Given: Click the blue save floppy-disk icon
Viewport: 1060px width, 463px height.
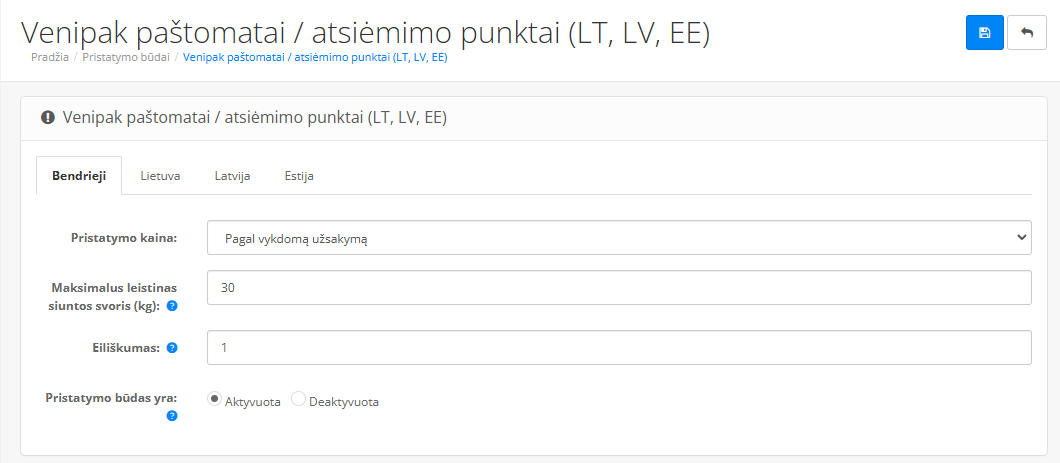Looking at the screenshot, I should (984, 32).
